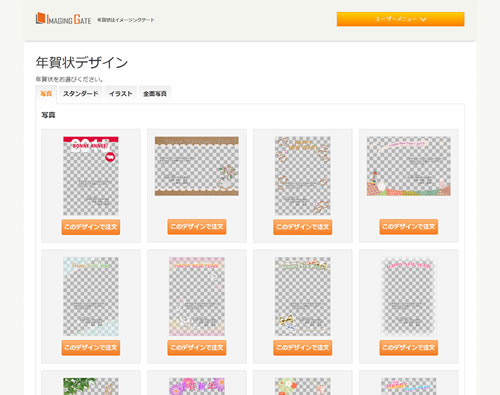The height and width of the screenshot is (395, 500).
Task: Select the red BONNE ANNEE card thumbnail
Action: [91, 176]
